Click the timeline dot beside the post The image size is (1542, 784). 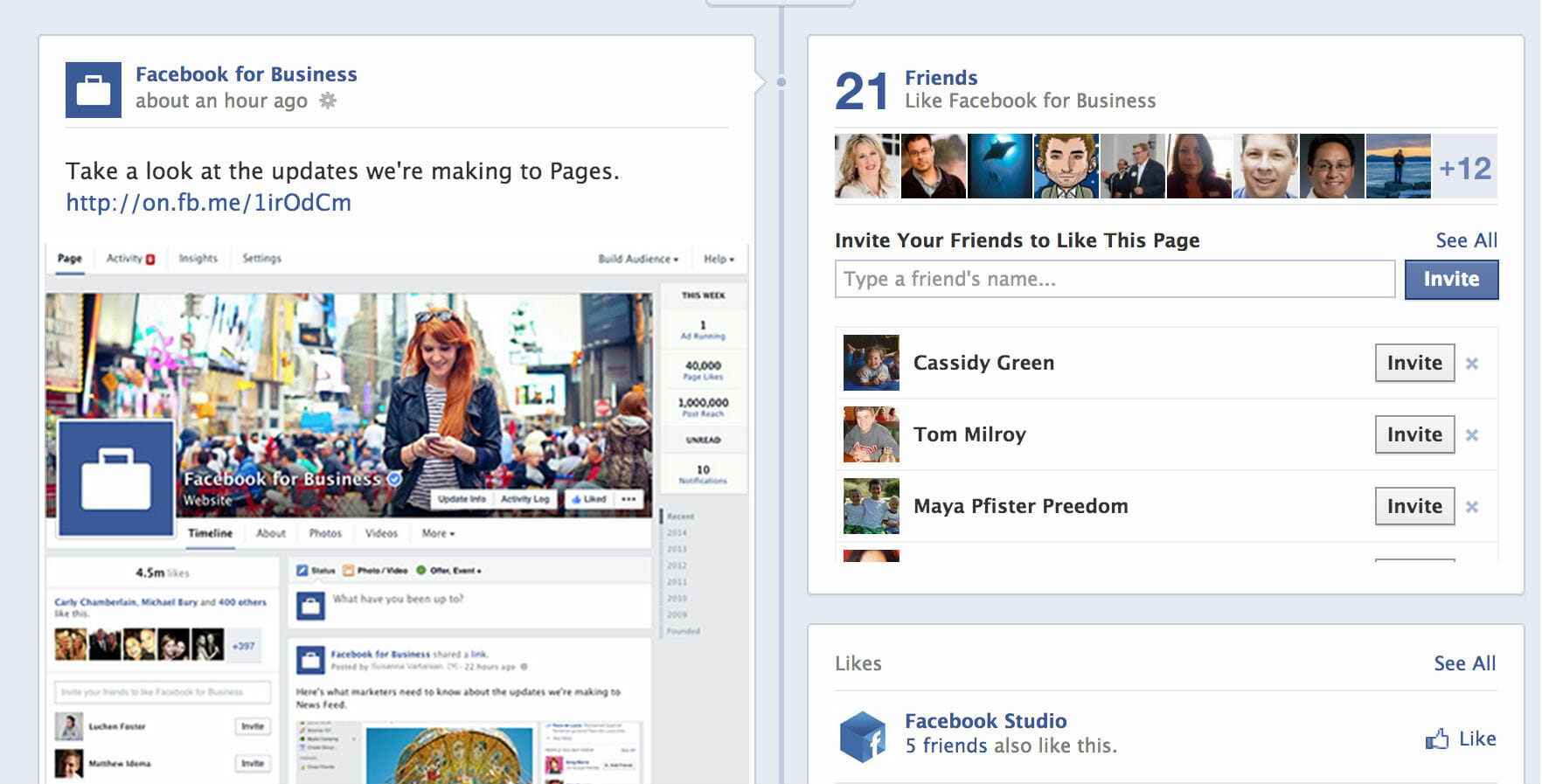781,82
